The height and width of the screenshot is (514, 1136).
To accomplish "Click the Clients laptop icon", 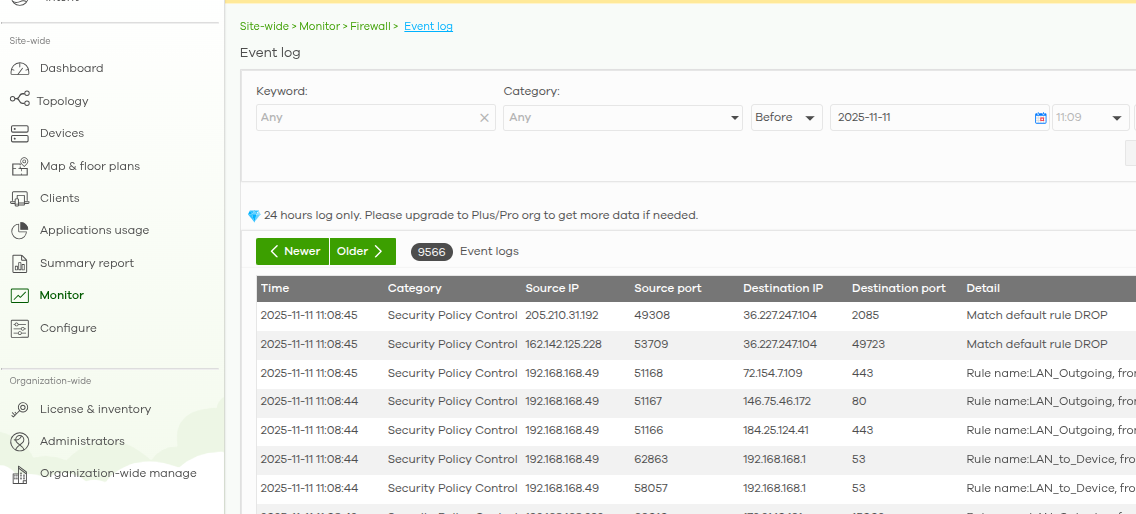I will pyautogui.click(x=20, y=198).
